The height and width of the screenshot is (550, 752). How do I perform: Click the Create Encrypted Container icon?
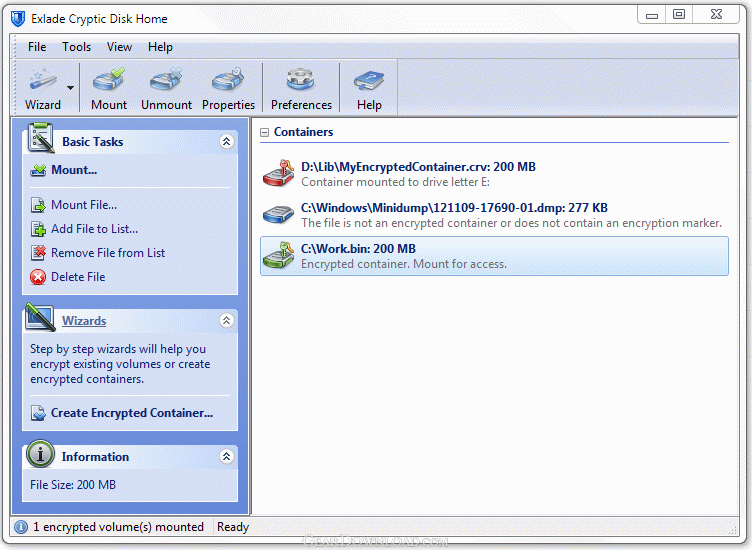tap(38, 413)
